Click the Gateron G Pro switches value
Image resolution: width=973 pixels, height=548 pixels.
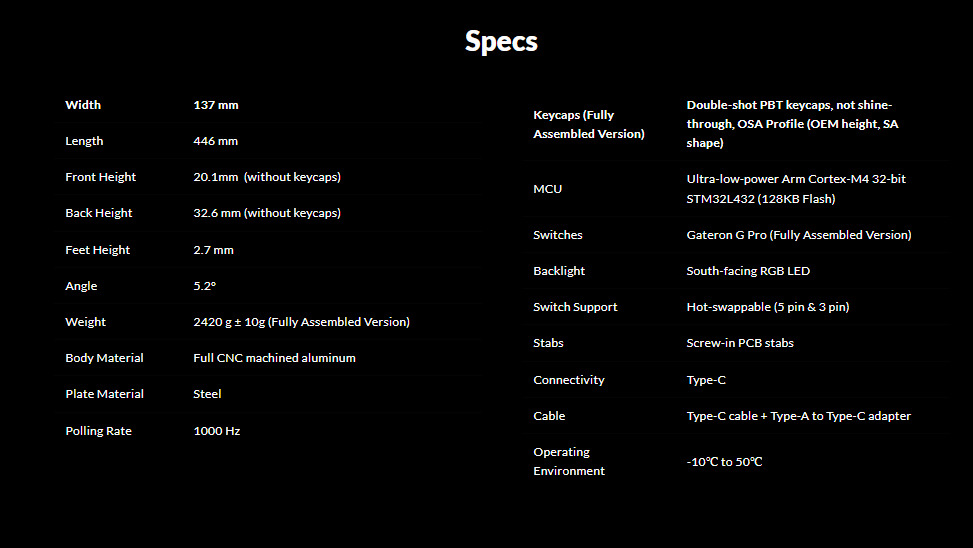click(x=798, y=235)
